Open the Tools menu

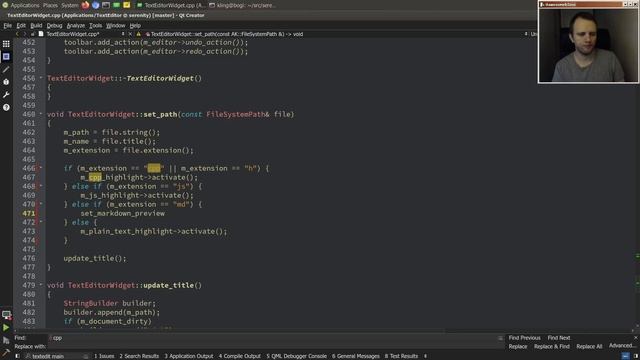[x=96, y=25]
